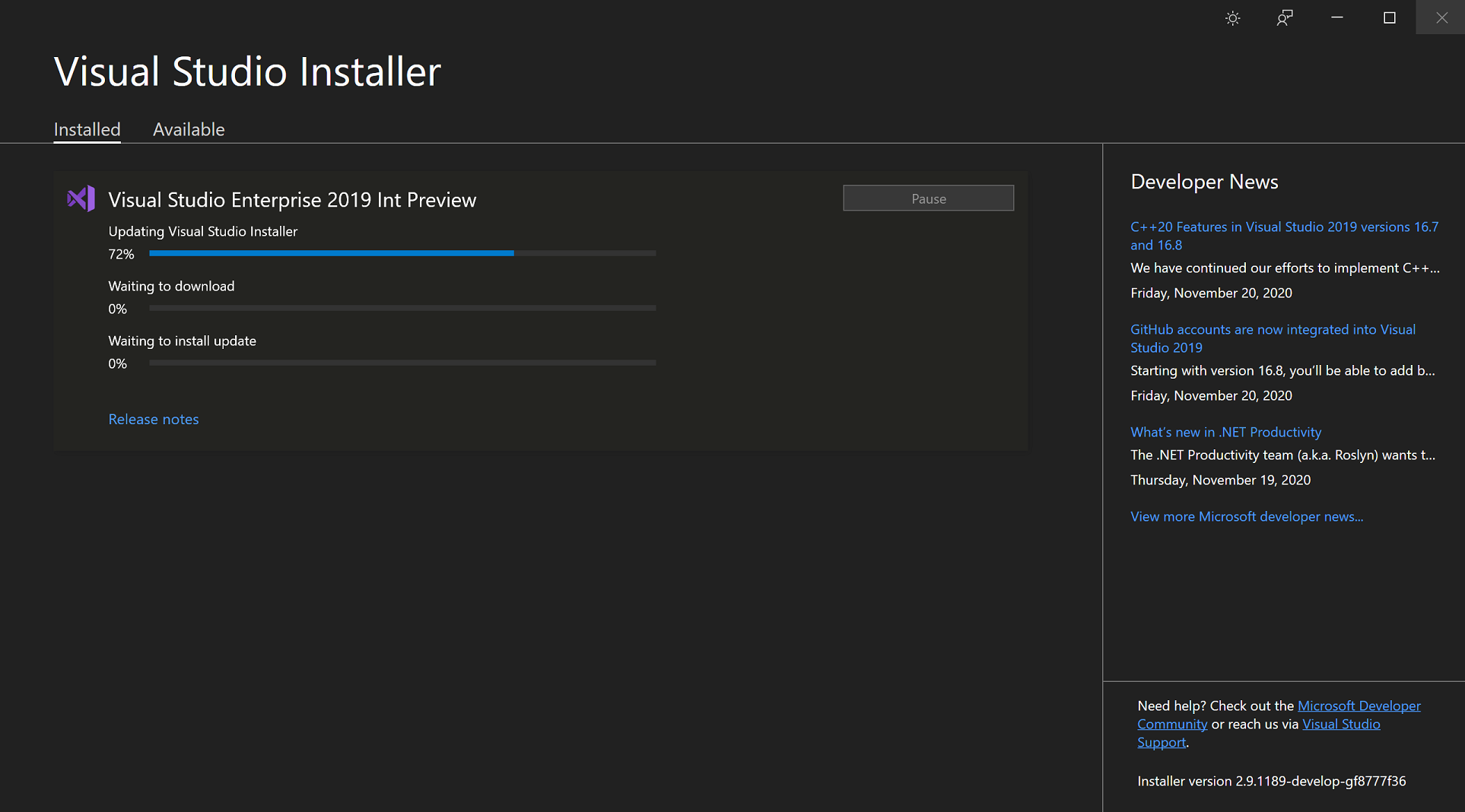Click the Visual Studio Installer main title
Viewport: 1465px width, 812px height.
coord(247,71)
